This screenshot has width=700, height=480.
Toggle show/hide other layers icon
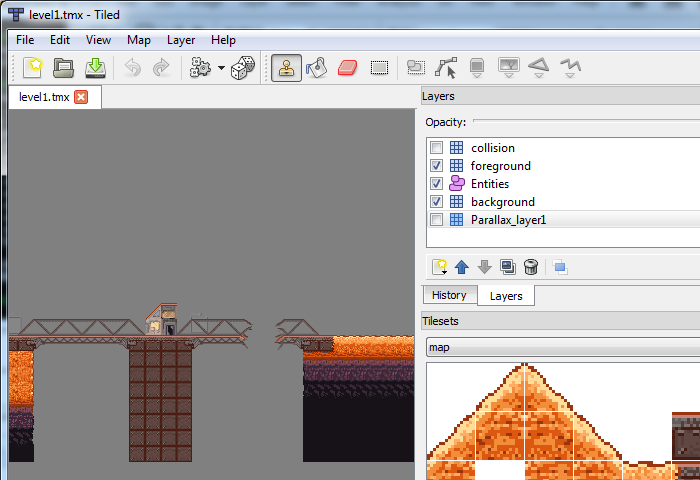pyautogui.click(x=560, y=267)
